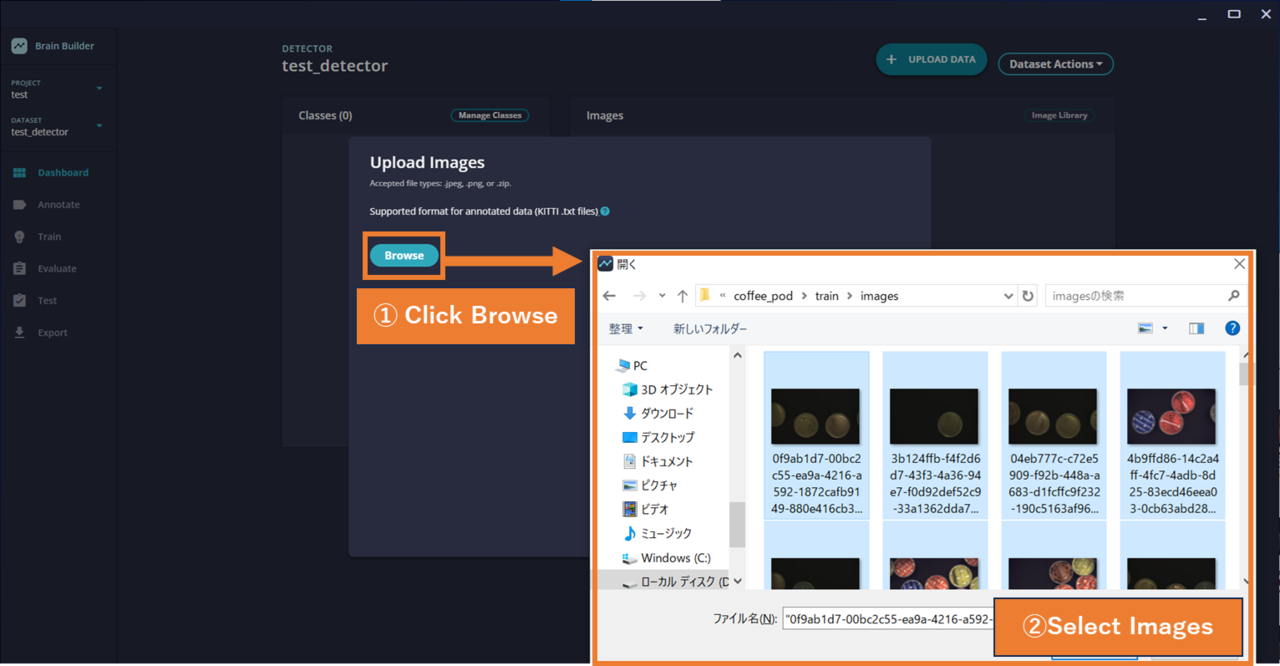This screenshot has height=666, width=1280.
Task: Click train in the address path
Action: click(x=827, y=296)
